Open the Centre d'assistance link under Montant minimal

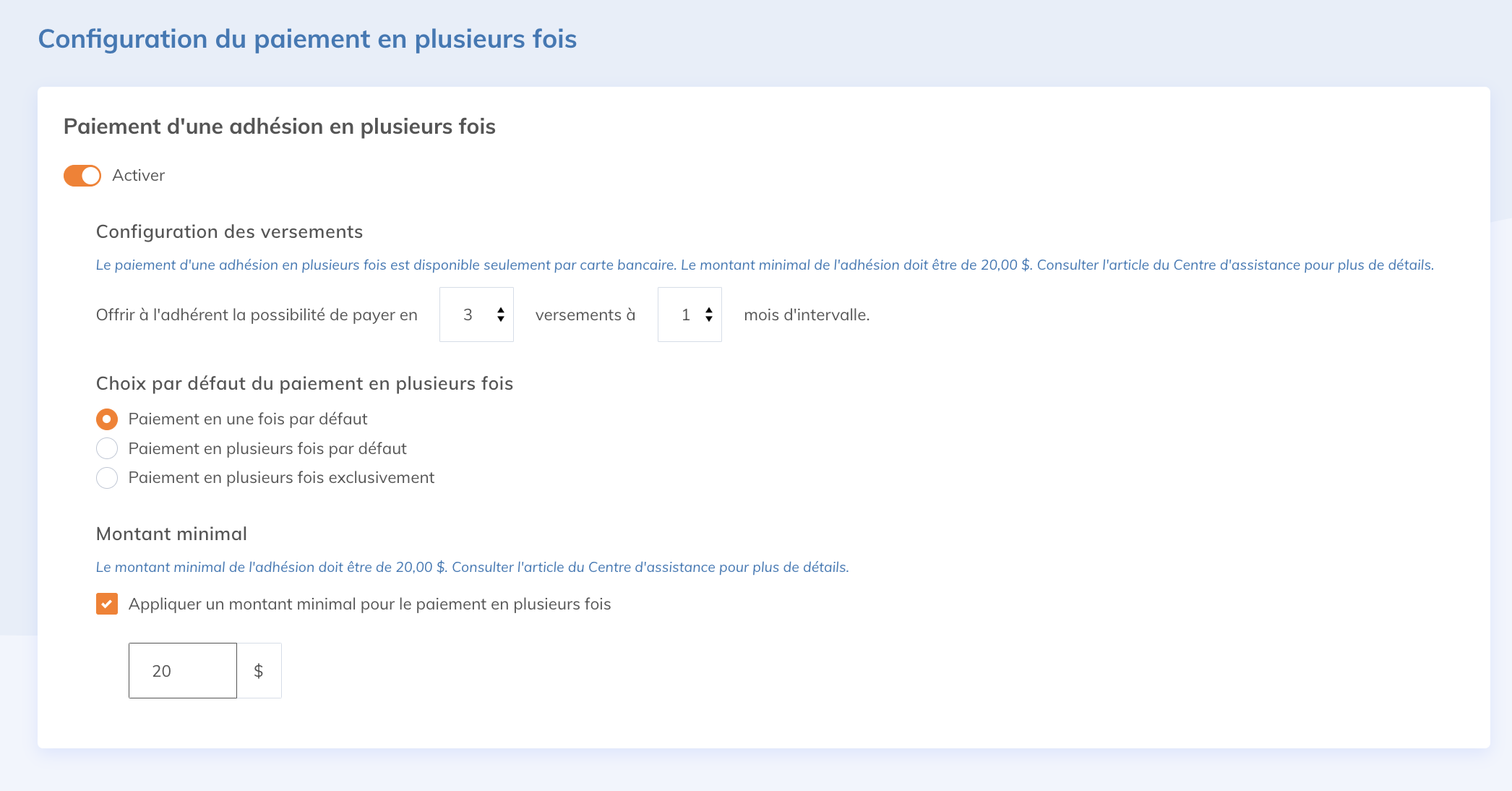(x=650, y=568)
